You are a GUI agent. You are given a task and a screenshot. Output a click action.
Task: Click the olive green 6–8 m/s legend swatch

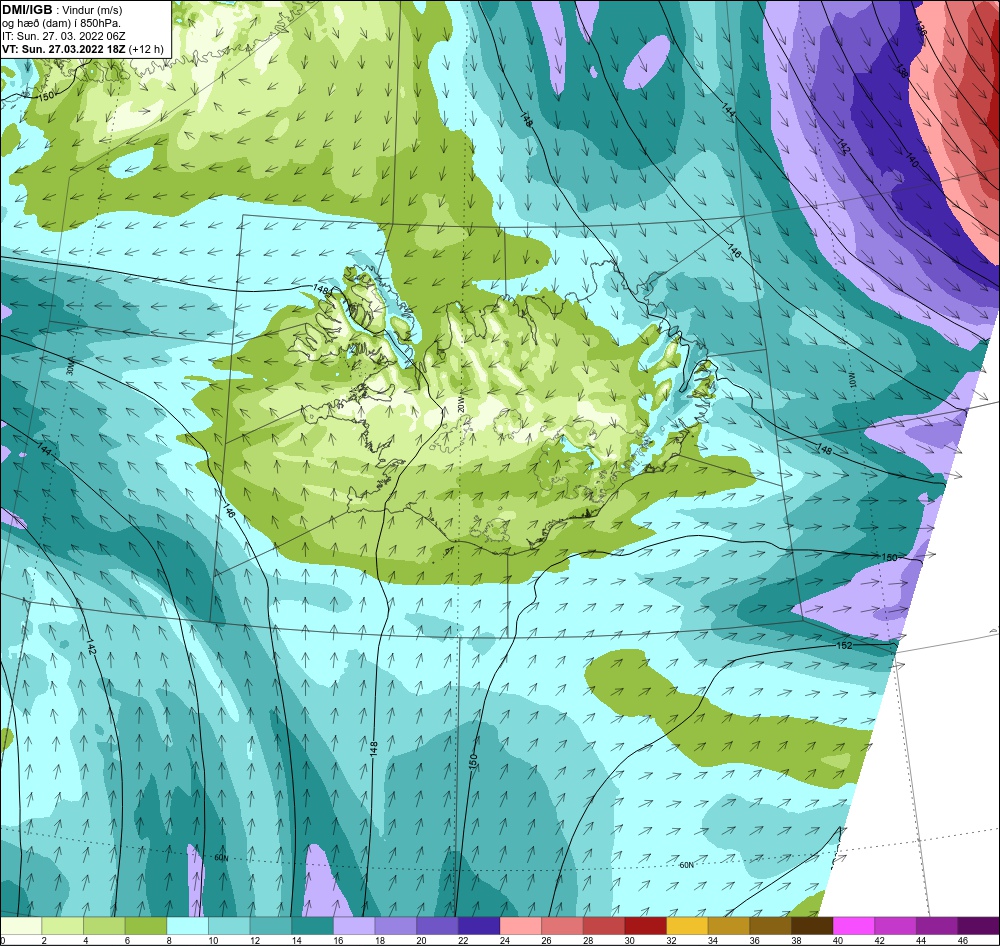146,926
